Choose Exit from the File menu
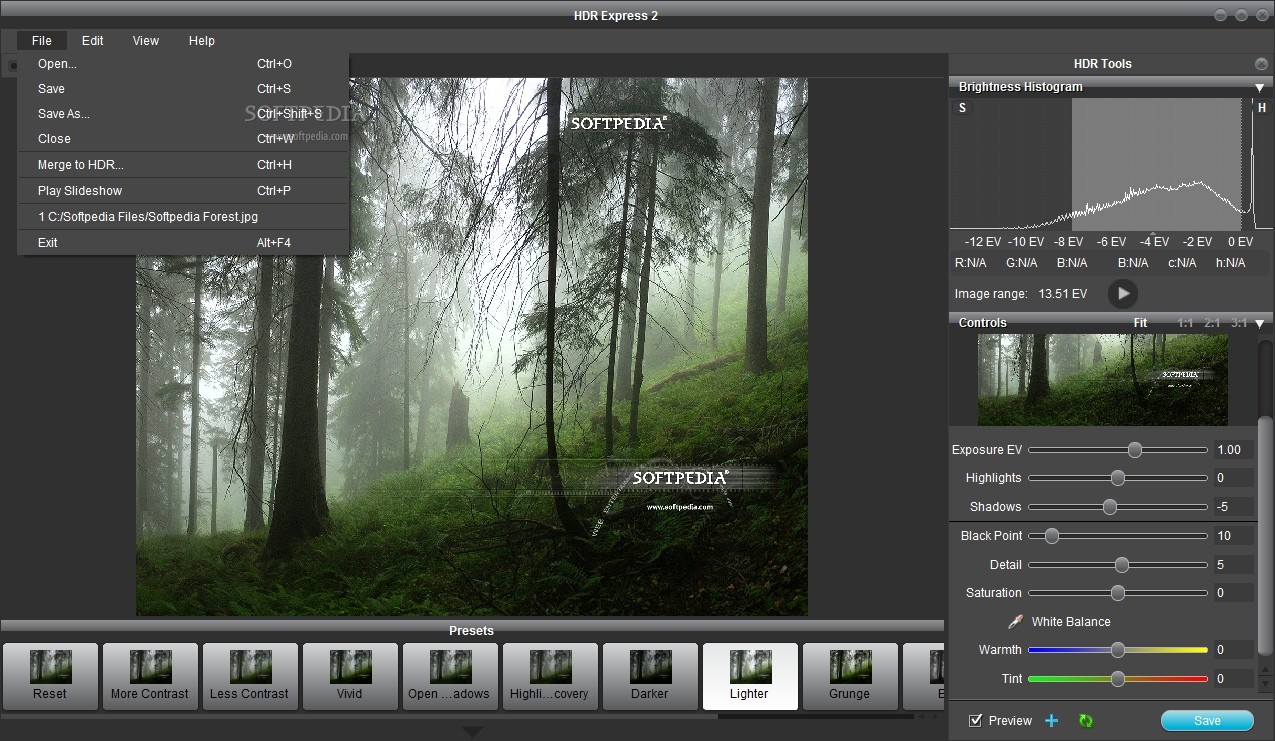 [x=183, y=243]
